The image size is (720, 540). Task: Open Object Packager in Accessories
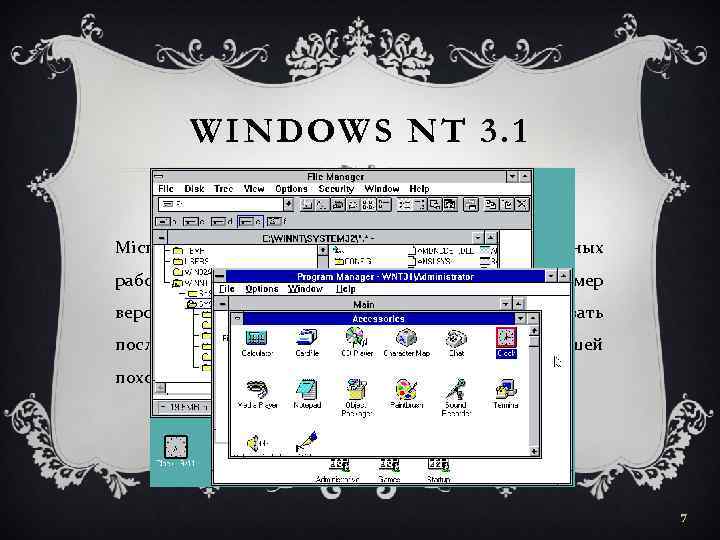357,398
